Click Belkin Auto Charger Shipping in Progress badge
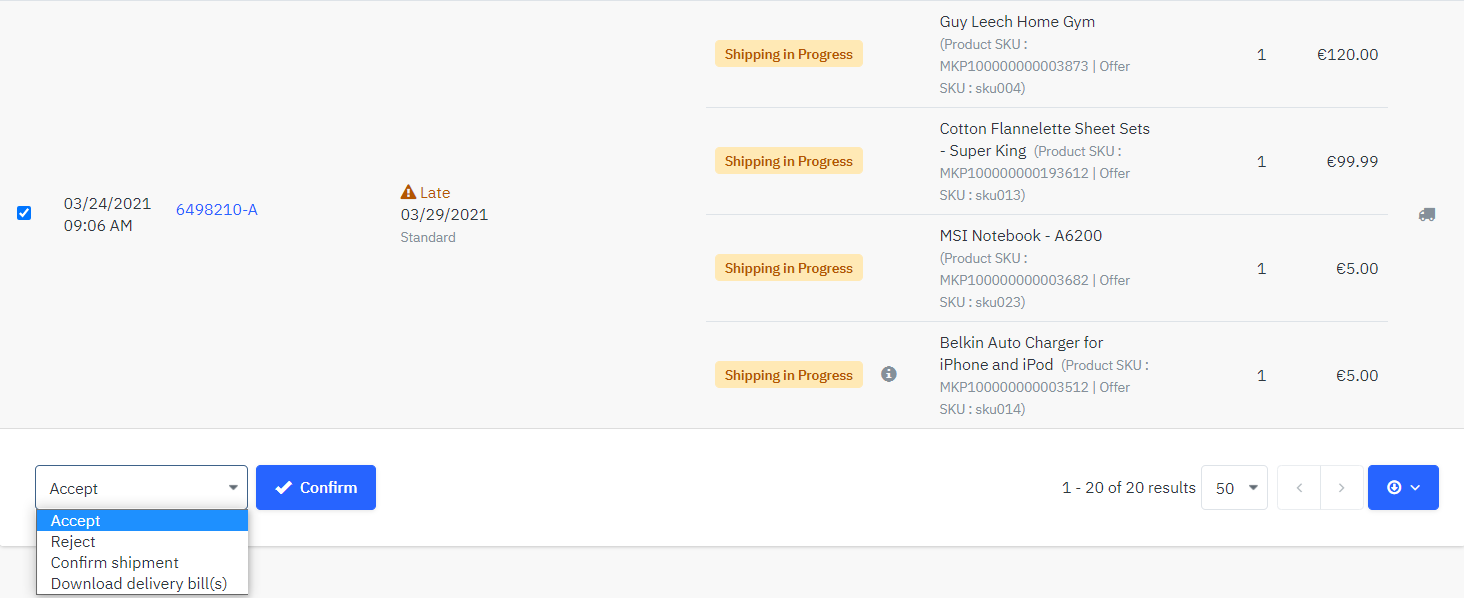 tap(789, 375)
